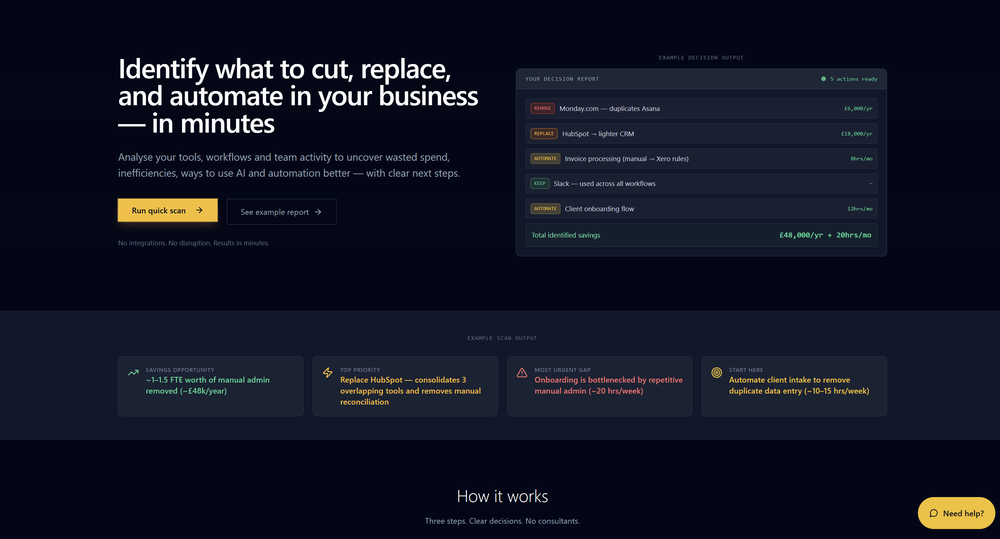The width and height of the screenshot is (1000, 539).
Task: Open the See example report link
Action: tap(281, 212)
